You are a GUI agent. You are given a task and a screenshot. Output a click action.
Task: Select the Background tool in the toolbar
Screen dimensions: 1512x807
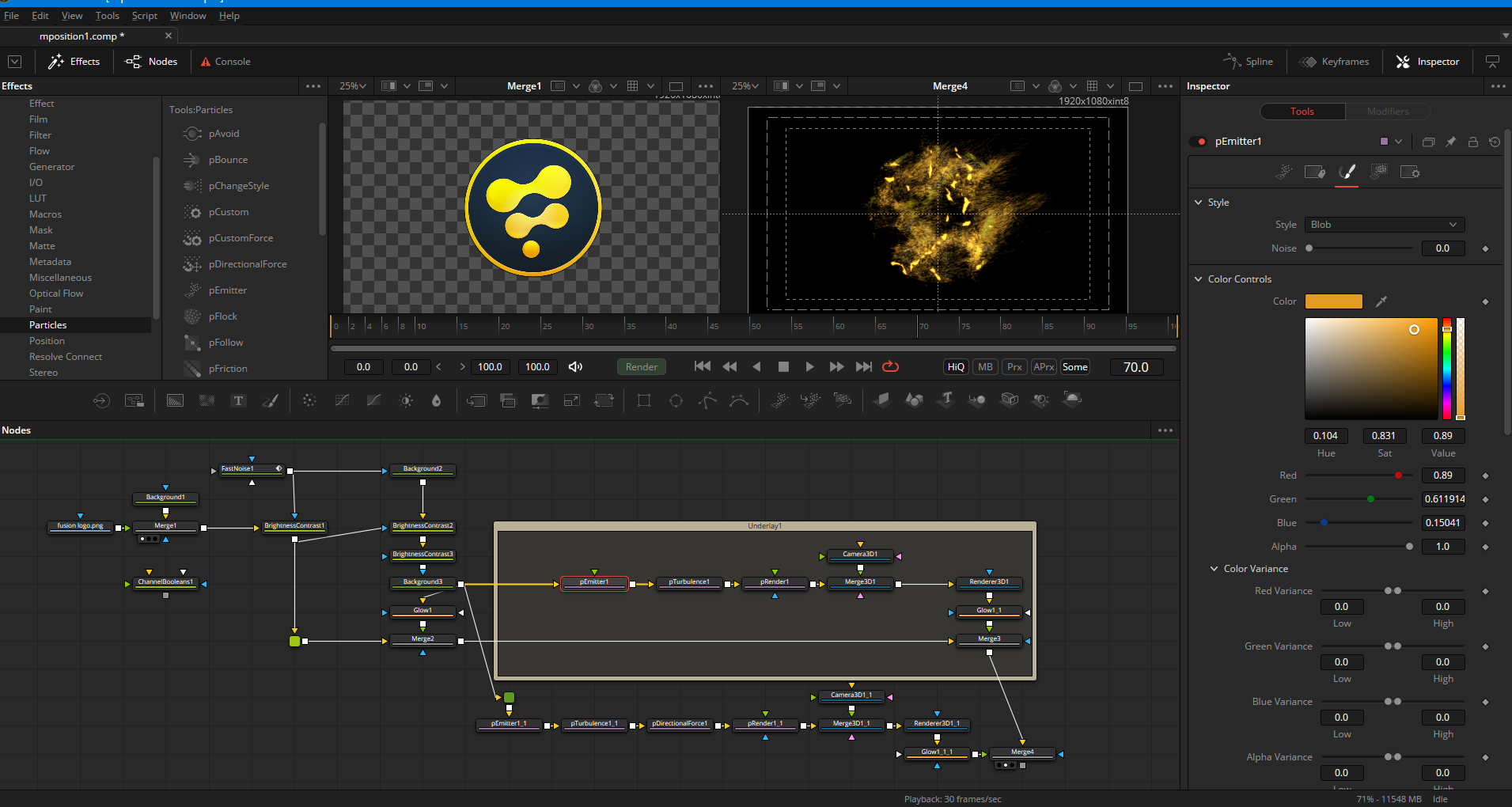175,400
